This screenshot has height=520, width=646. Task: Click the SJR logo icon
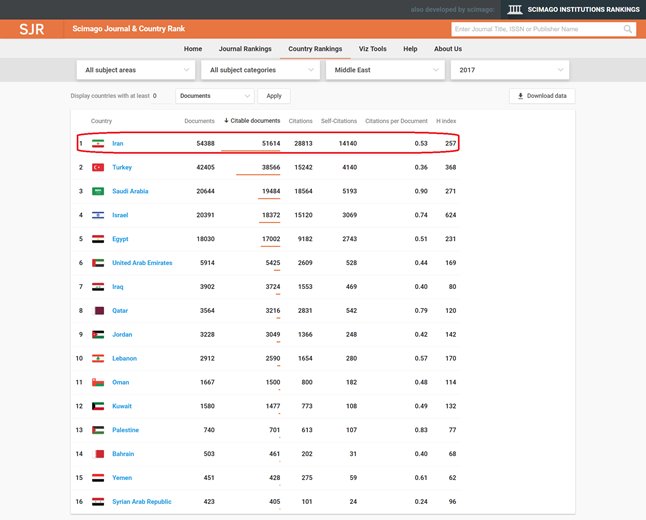click(x=31, y=29)
